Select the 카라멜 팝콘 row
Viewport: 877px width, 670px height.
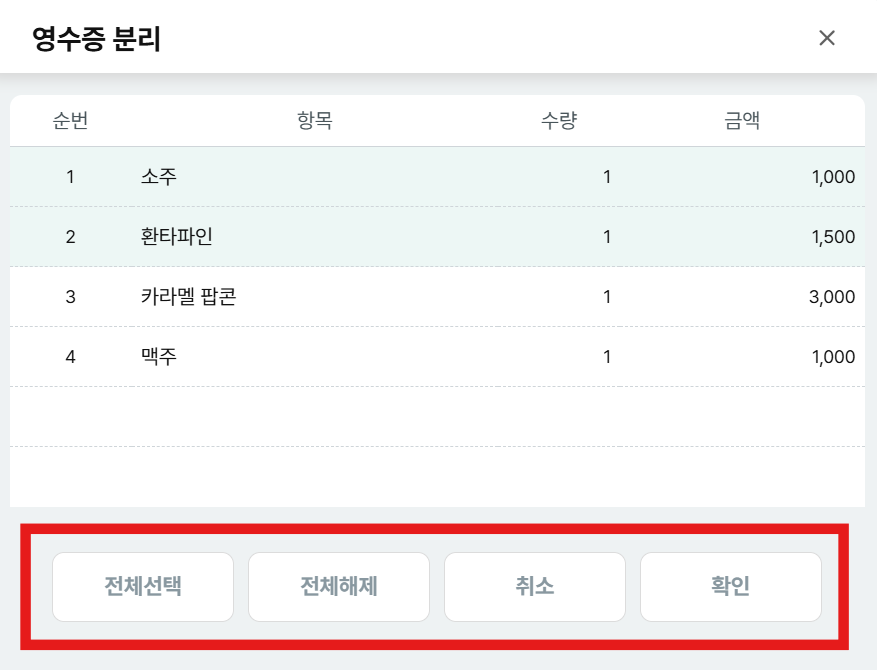point(188,297)
